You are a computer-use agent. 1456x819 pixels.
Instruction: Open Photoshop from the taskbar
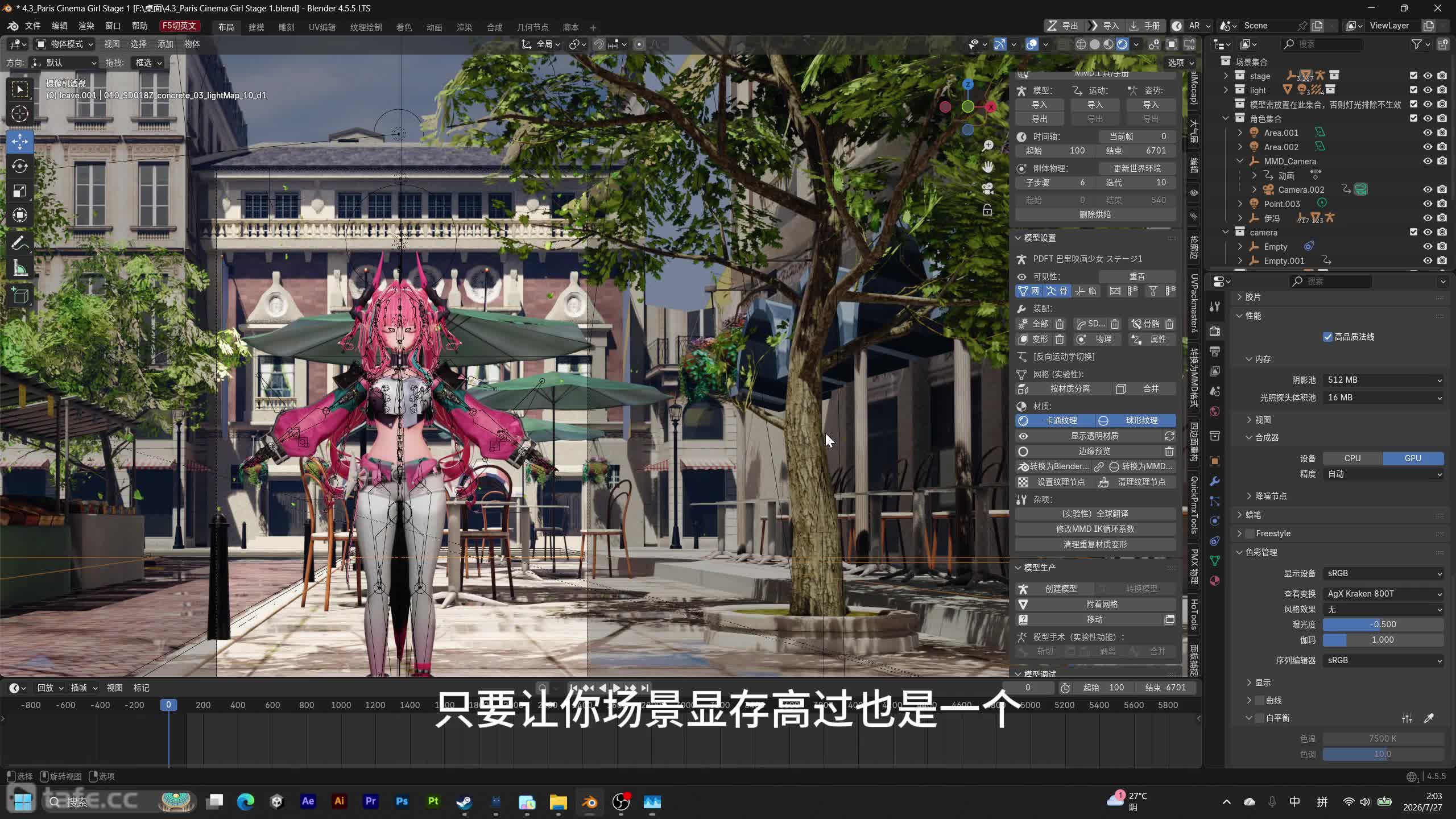point(402,802)
